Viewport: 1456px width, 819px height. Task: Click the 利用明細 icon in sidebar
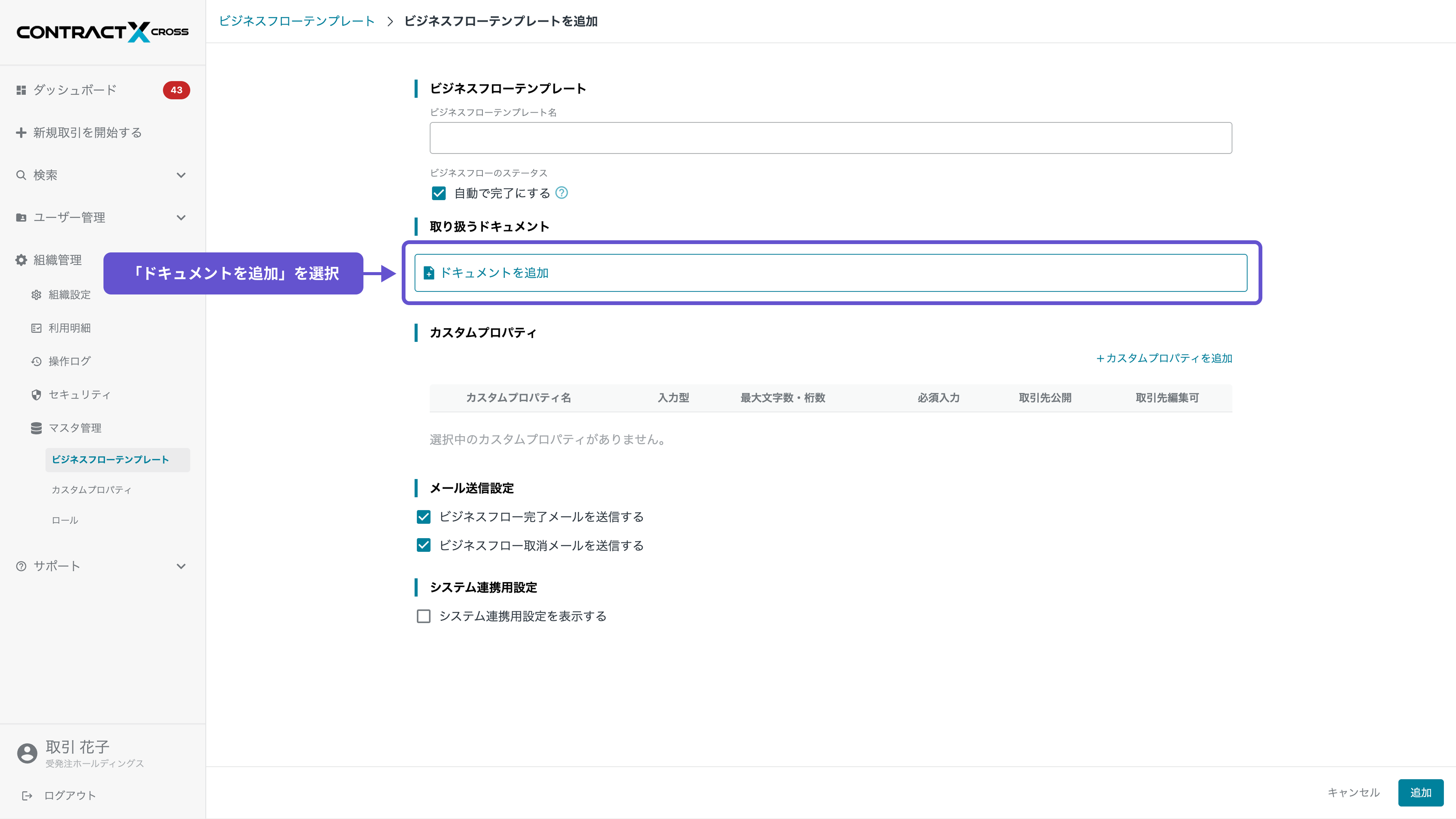coord(36,328)
